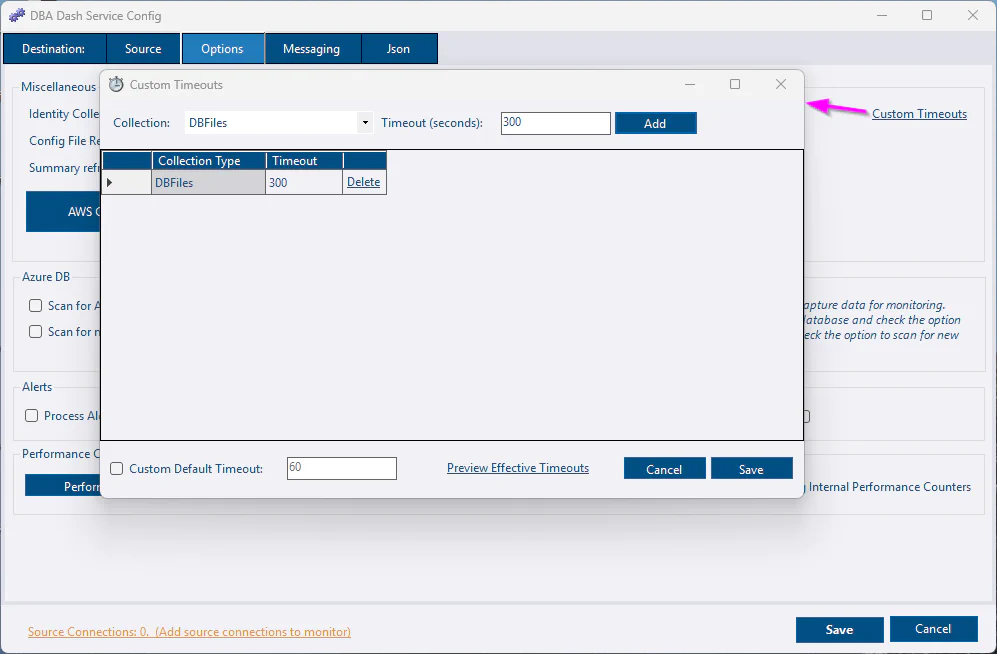Maximize the Custom Timeouts dialog
997x654 pixels.
(735, 85)
